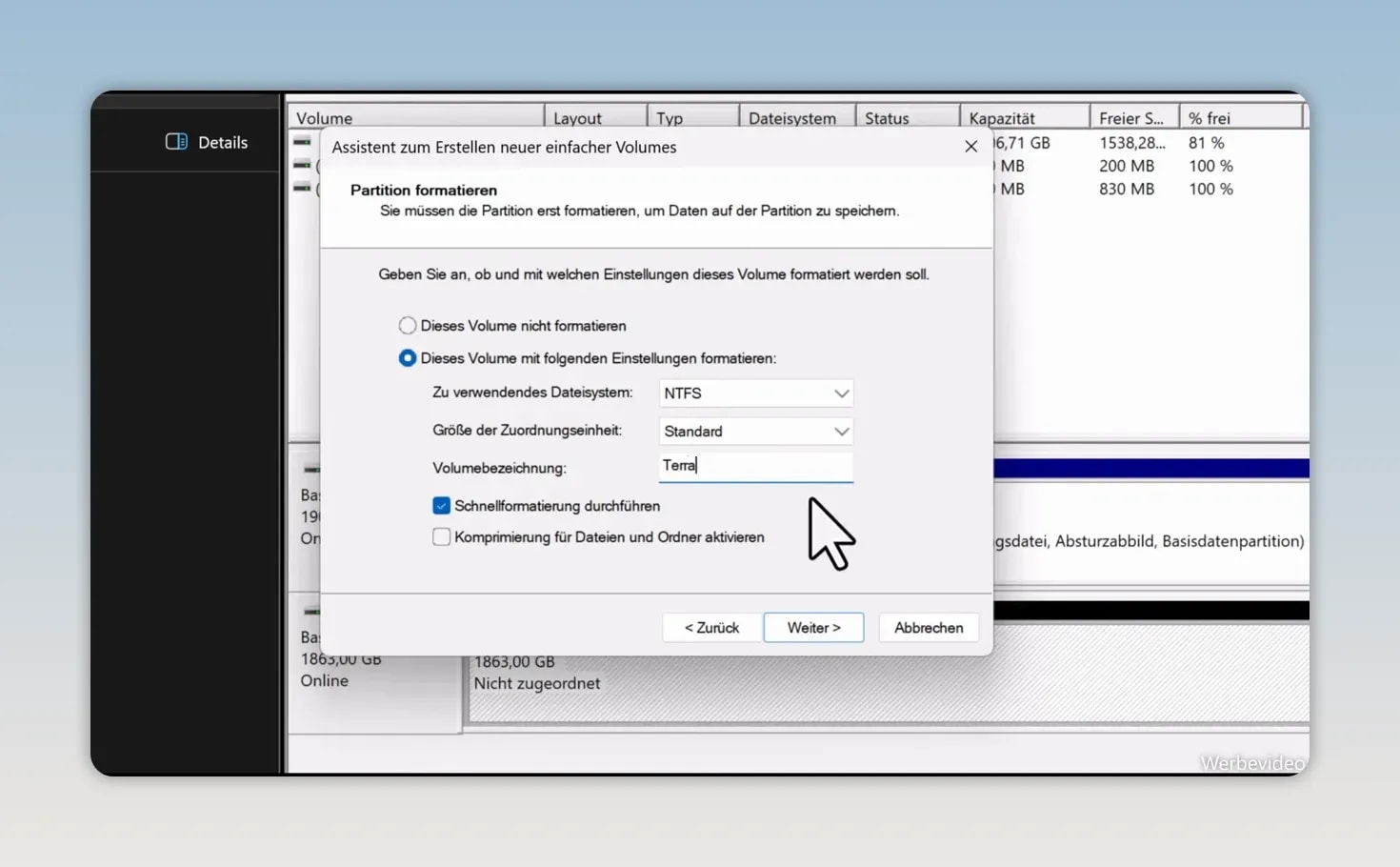Click the Kapazität column header
1400x867 pixels.
click(1025, 117)
